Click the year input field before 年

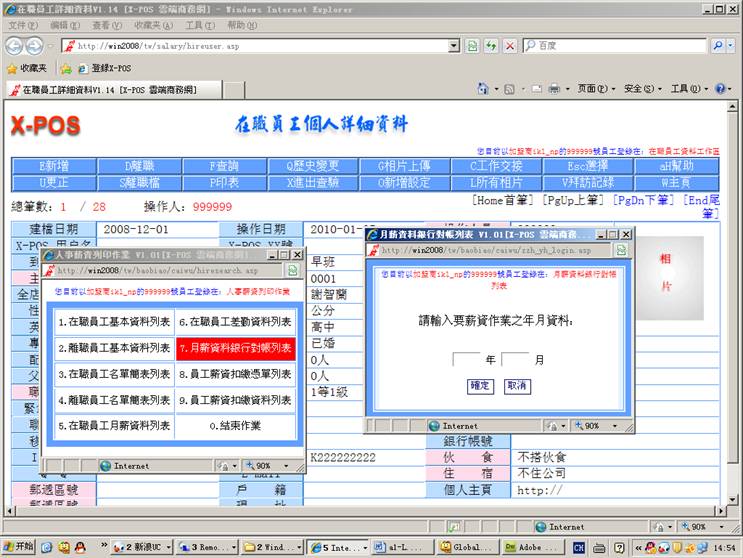tap(466, 360)
